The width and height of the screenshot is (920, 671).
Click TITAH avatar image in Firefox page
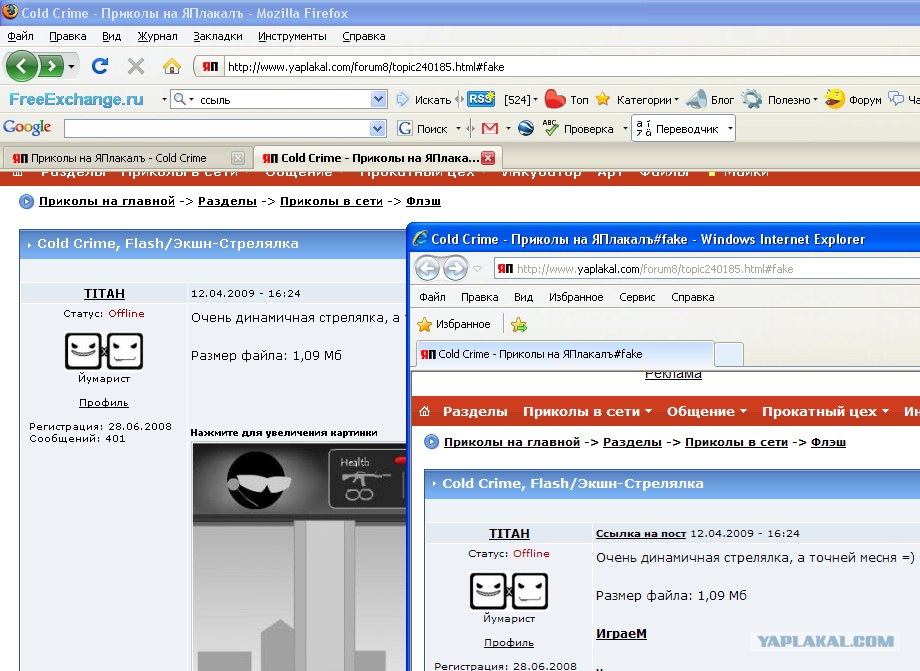click(x=104, y=351)
